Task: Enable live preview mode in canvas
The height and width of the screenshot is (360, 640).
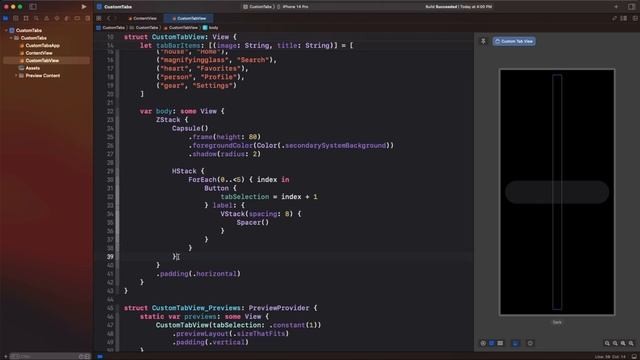Action: tap(483, 343)
